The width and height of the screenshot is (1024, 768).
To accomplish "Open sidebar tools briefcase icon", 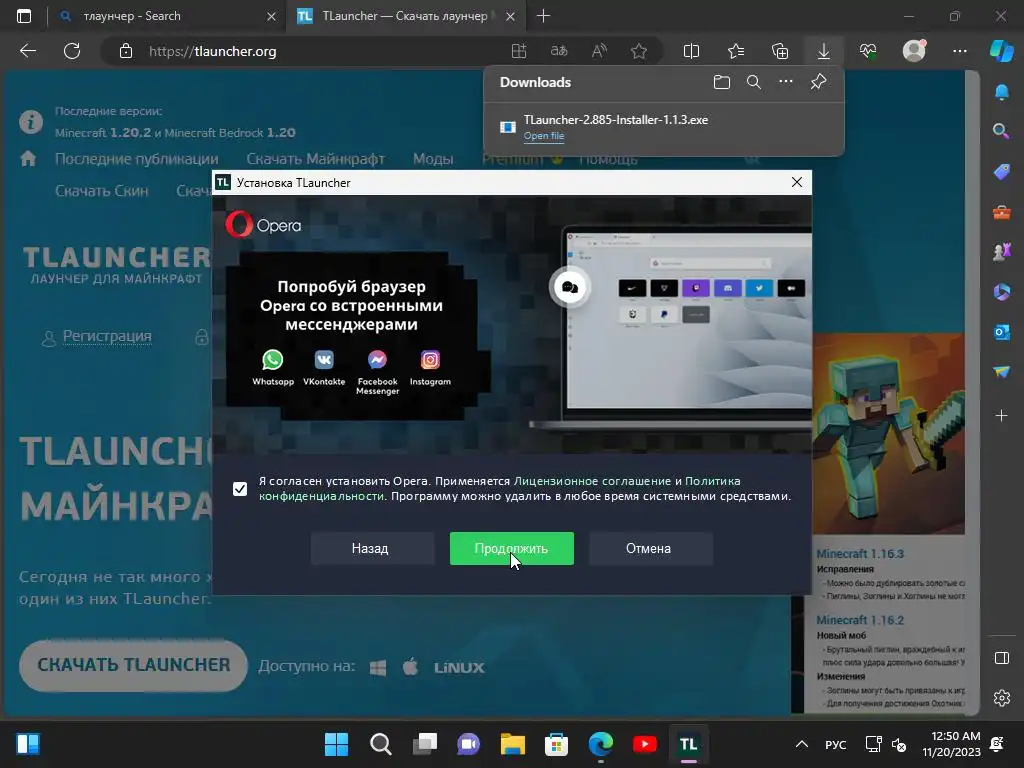I will (x=1001, y=212).
